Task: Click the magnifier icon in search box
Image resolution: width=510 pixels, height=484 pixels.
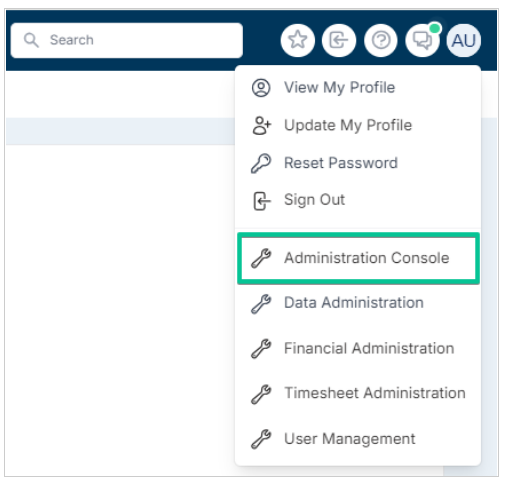Action: [31, 40]
